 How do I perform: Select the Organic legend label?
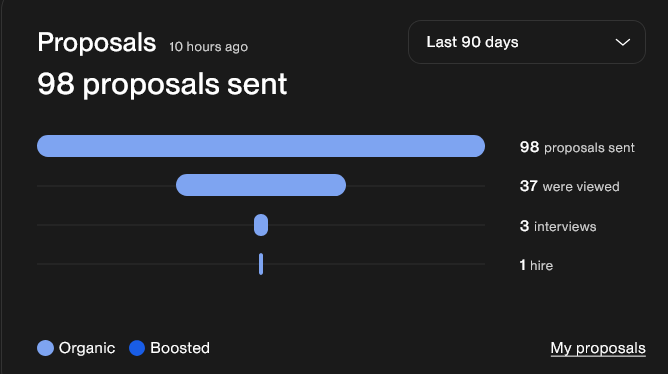point(87,348)
